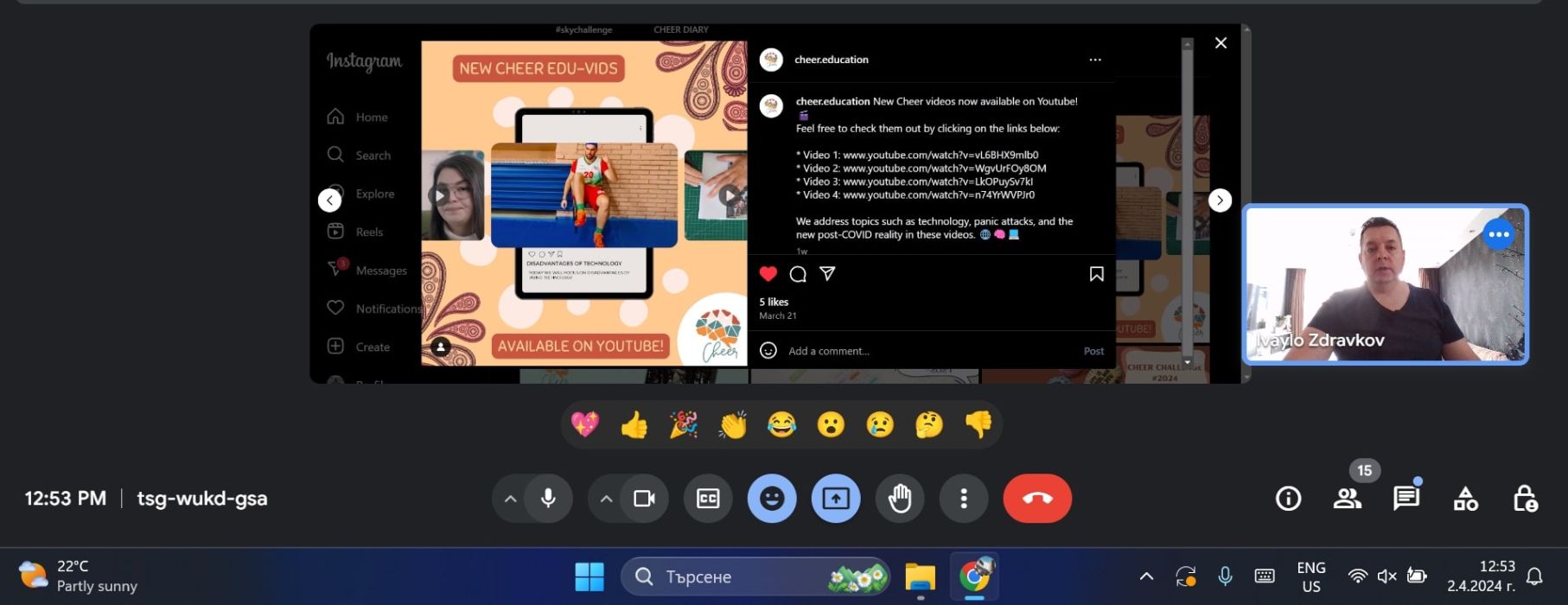Send clapping hands reaction
1568x605 pixels.
(x=733, y=424)
